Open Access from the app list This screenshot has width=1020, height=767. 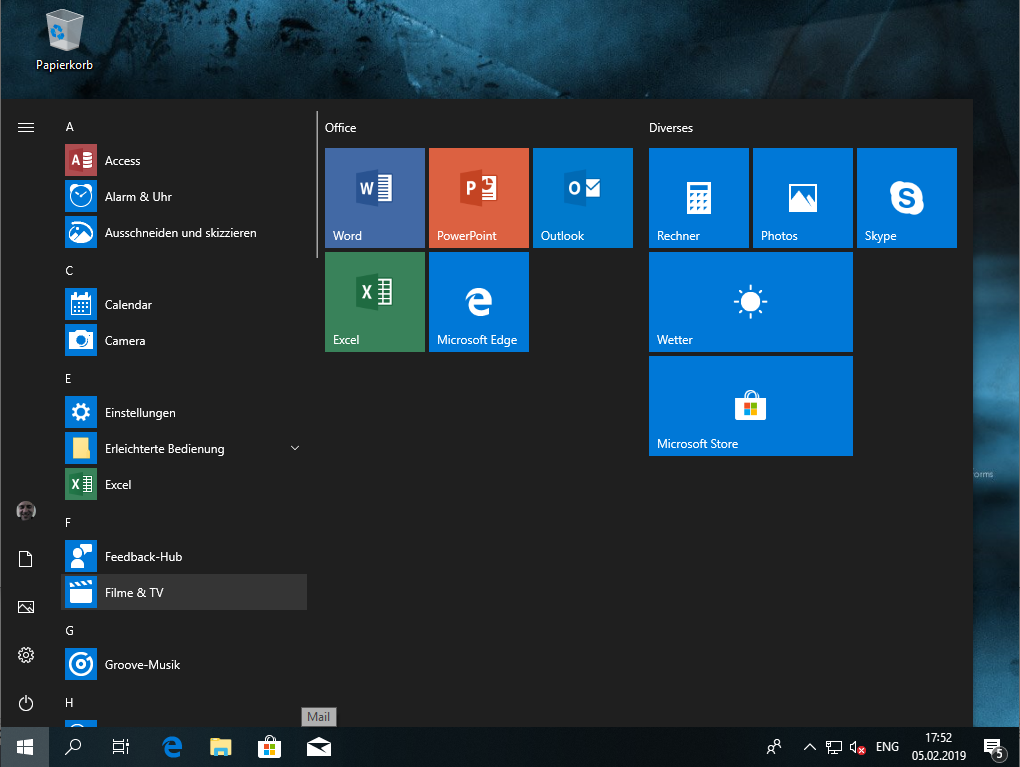(x=184, y=161)
